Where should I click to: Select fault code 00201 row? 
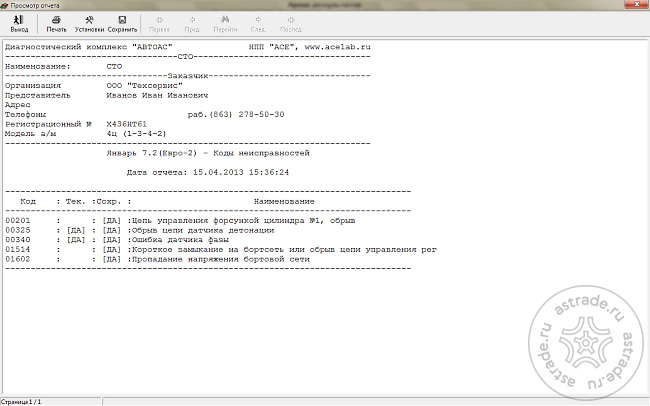tap(180, 221)
